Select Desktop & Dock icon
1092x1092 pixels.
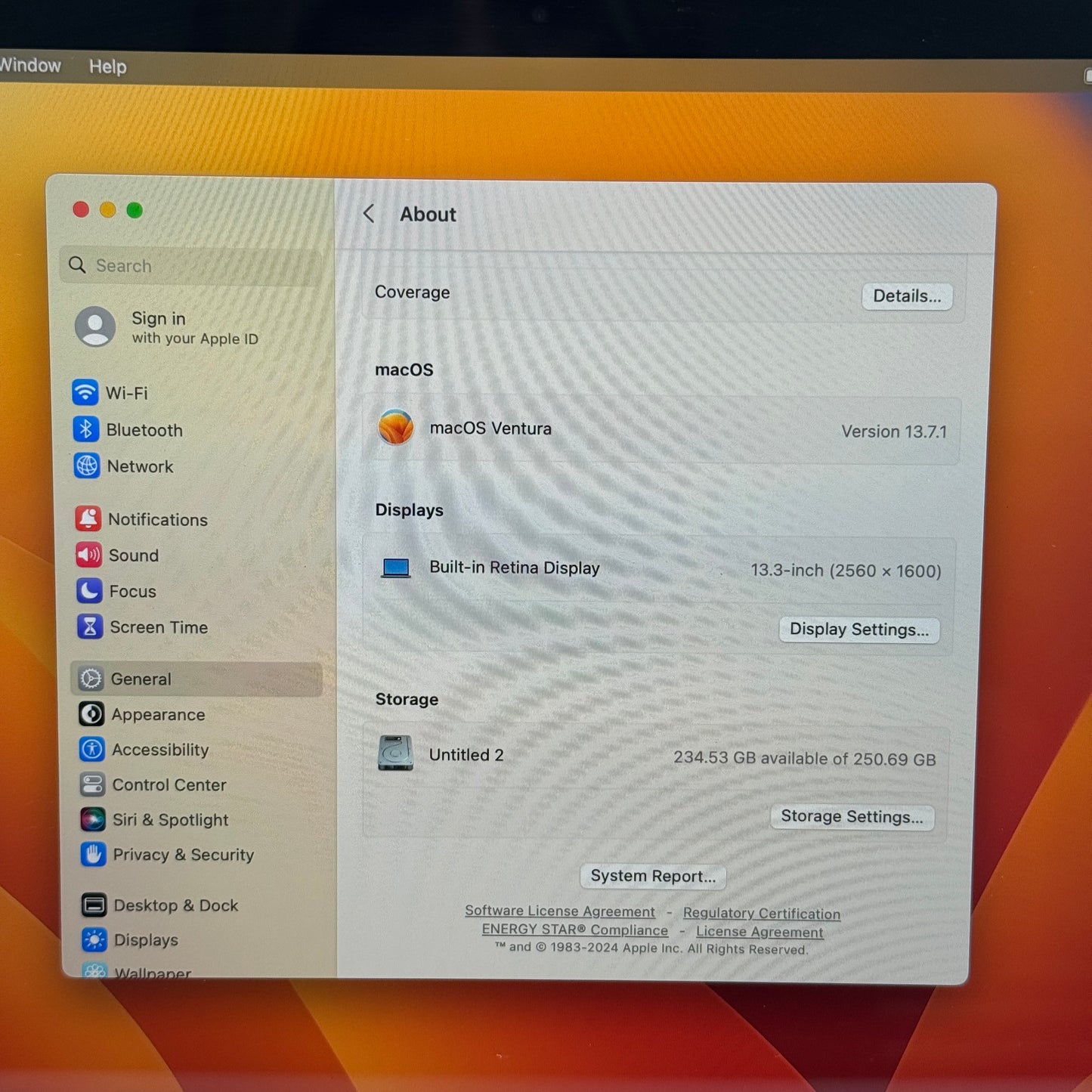tap(94, 904)
